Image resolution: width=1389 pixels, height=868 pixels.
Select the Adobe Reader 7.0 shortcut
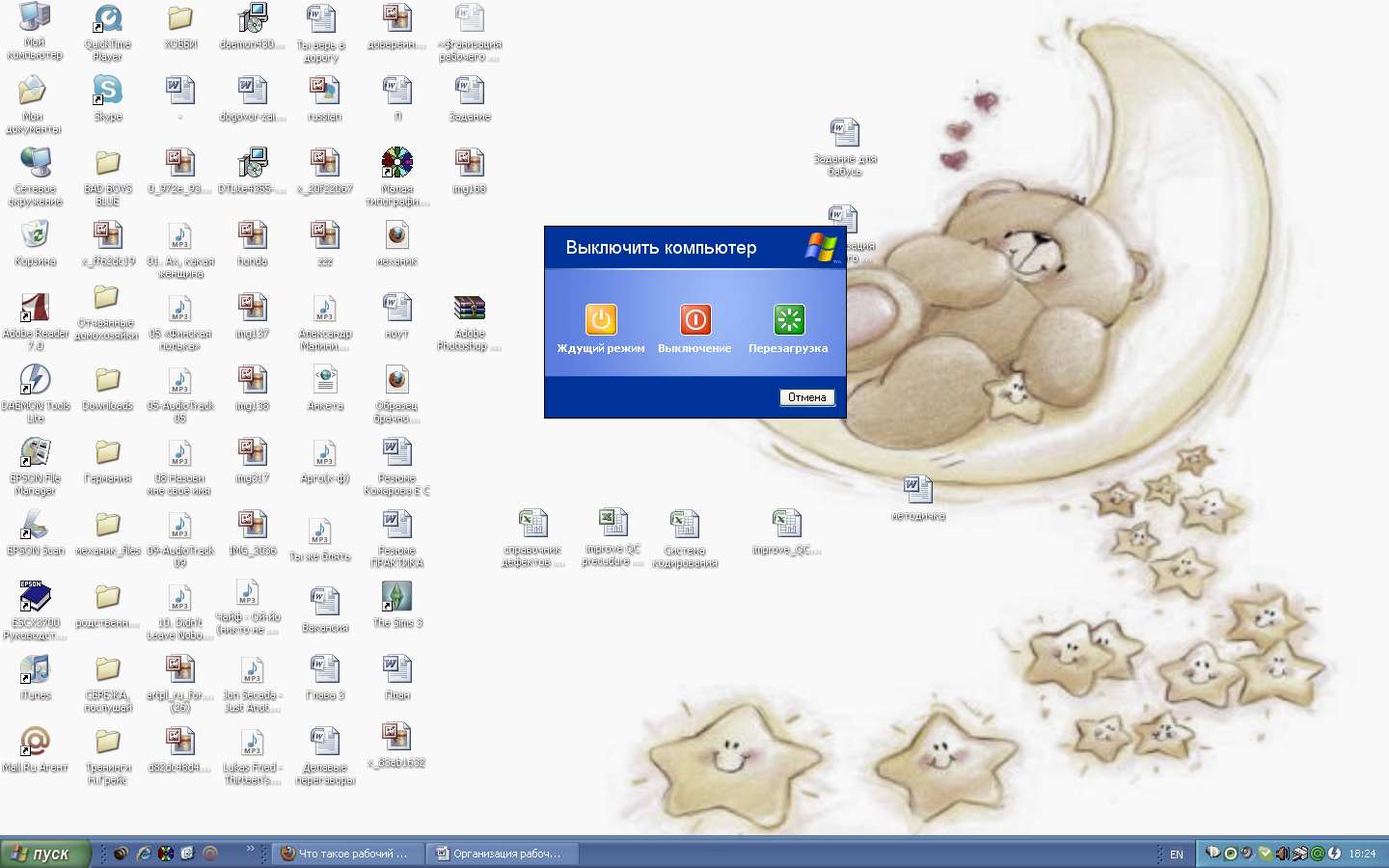pos(35,321)
